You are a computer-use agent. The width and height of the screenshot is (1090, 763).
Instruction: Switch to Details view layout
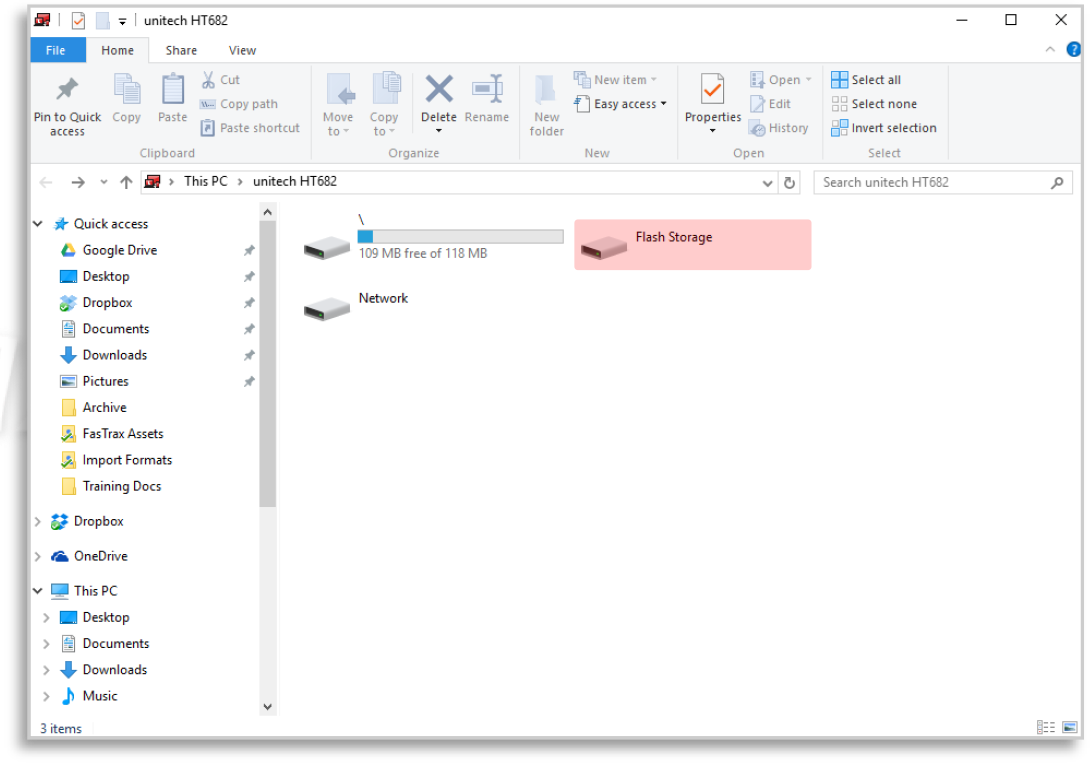[x=1046, y=727]
